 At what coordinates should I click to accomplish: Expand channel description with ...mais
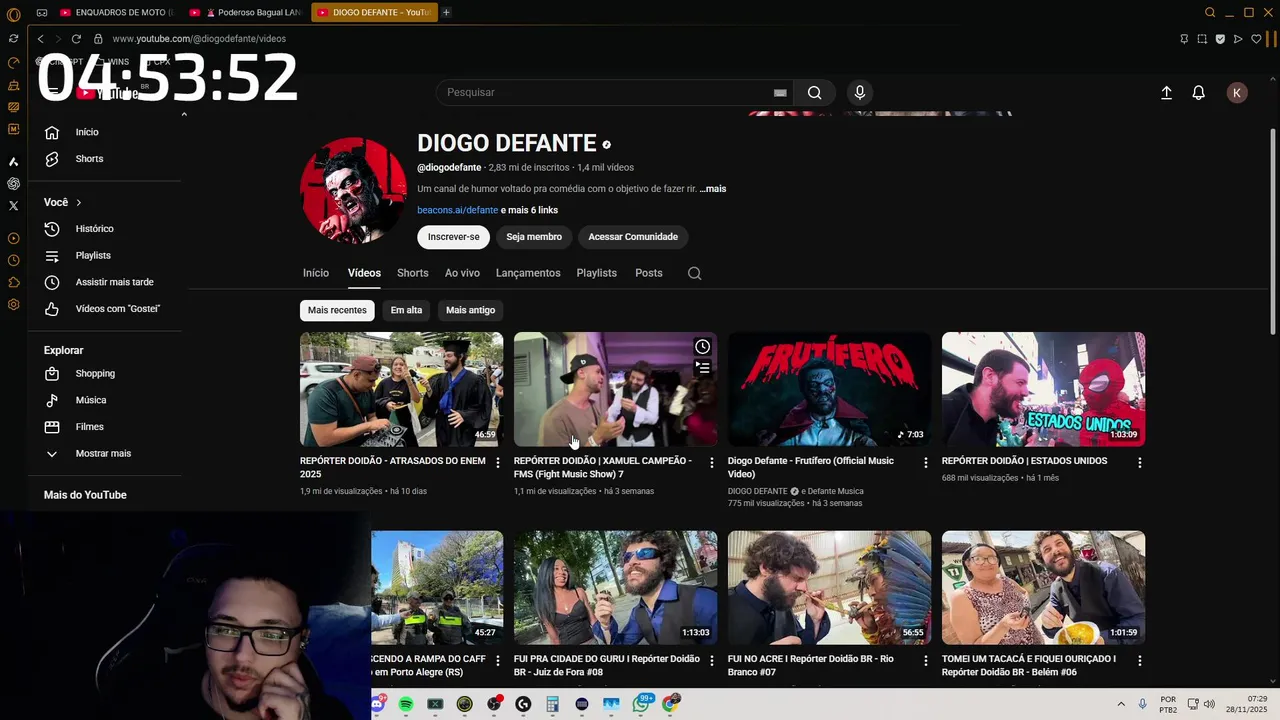713,189
